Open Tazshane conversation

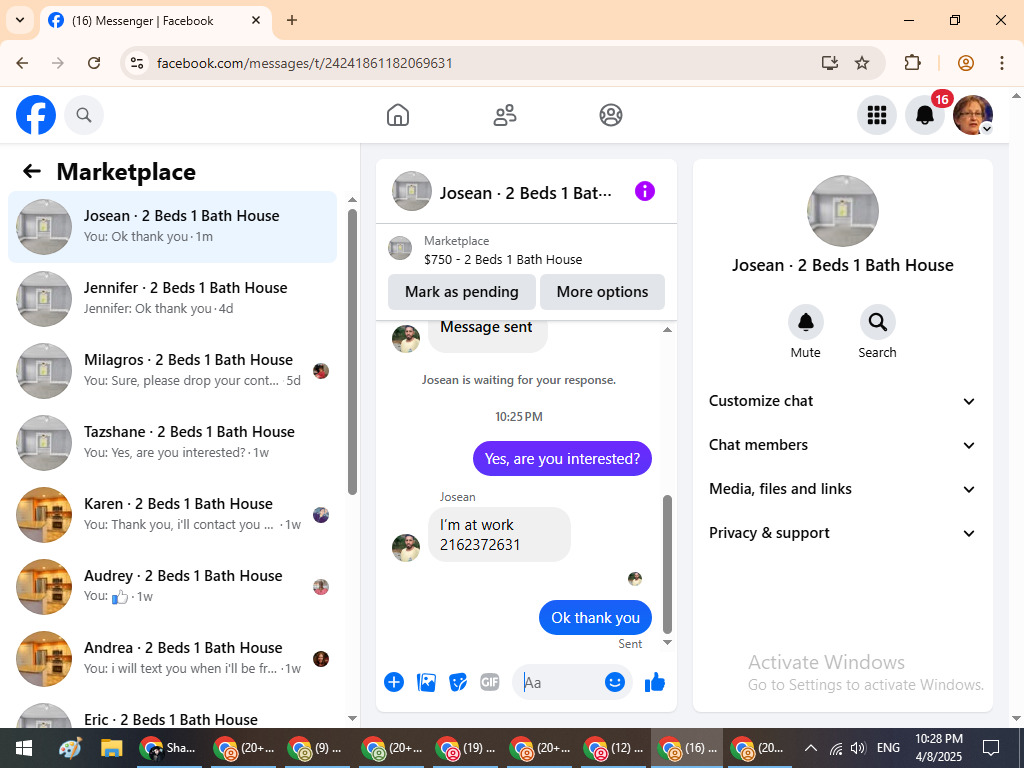172,442
